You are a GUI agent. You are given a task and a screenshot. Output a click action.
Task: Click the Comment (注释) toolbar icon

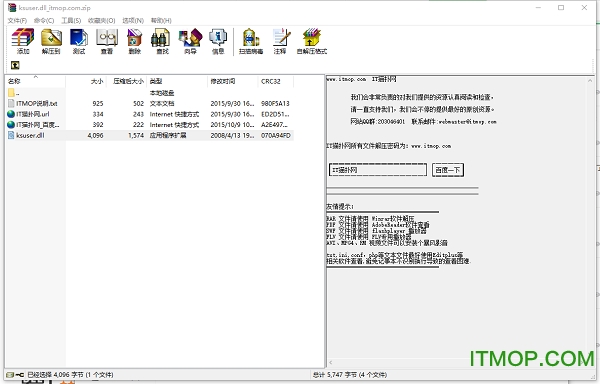pyautogui.click(x=280, y=41)
